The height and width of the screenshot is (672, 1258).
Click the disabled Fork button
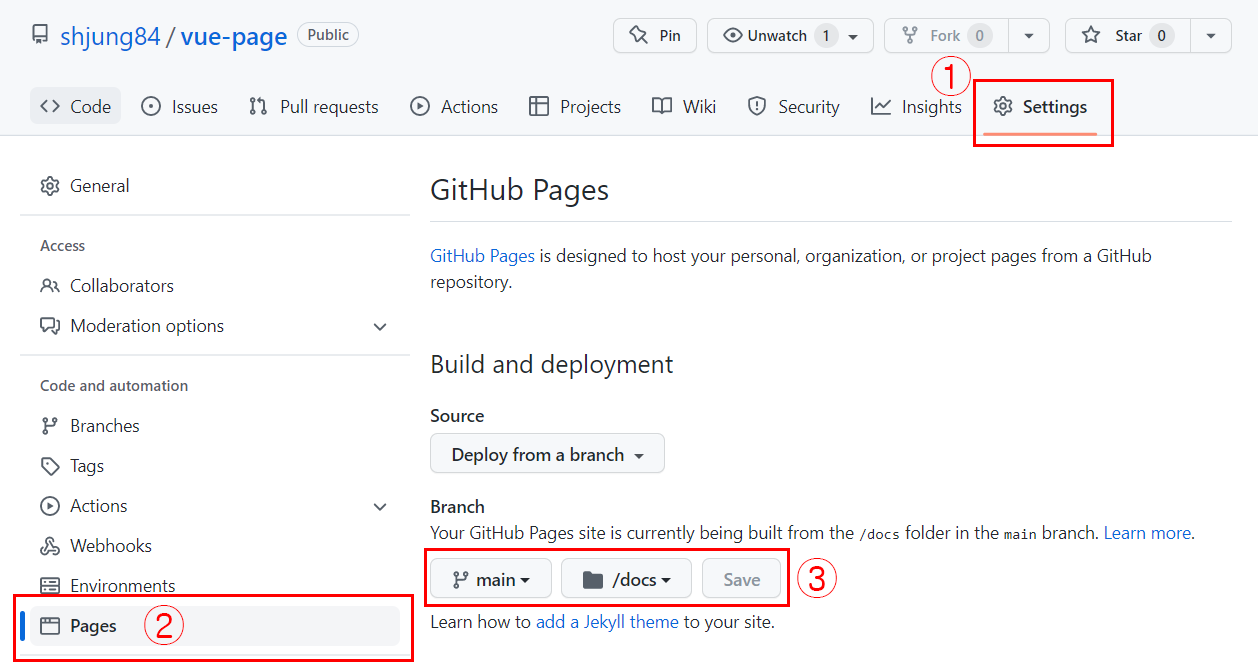click(x=946, y=35)
